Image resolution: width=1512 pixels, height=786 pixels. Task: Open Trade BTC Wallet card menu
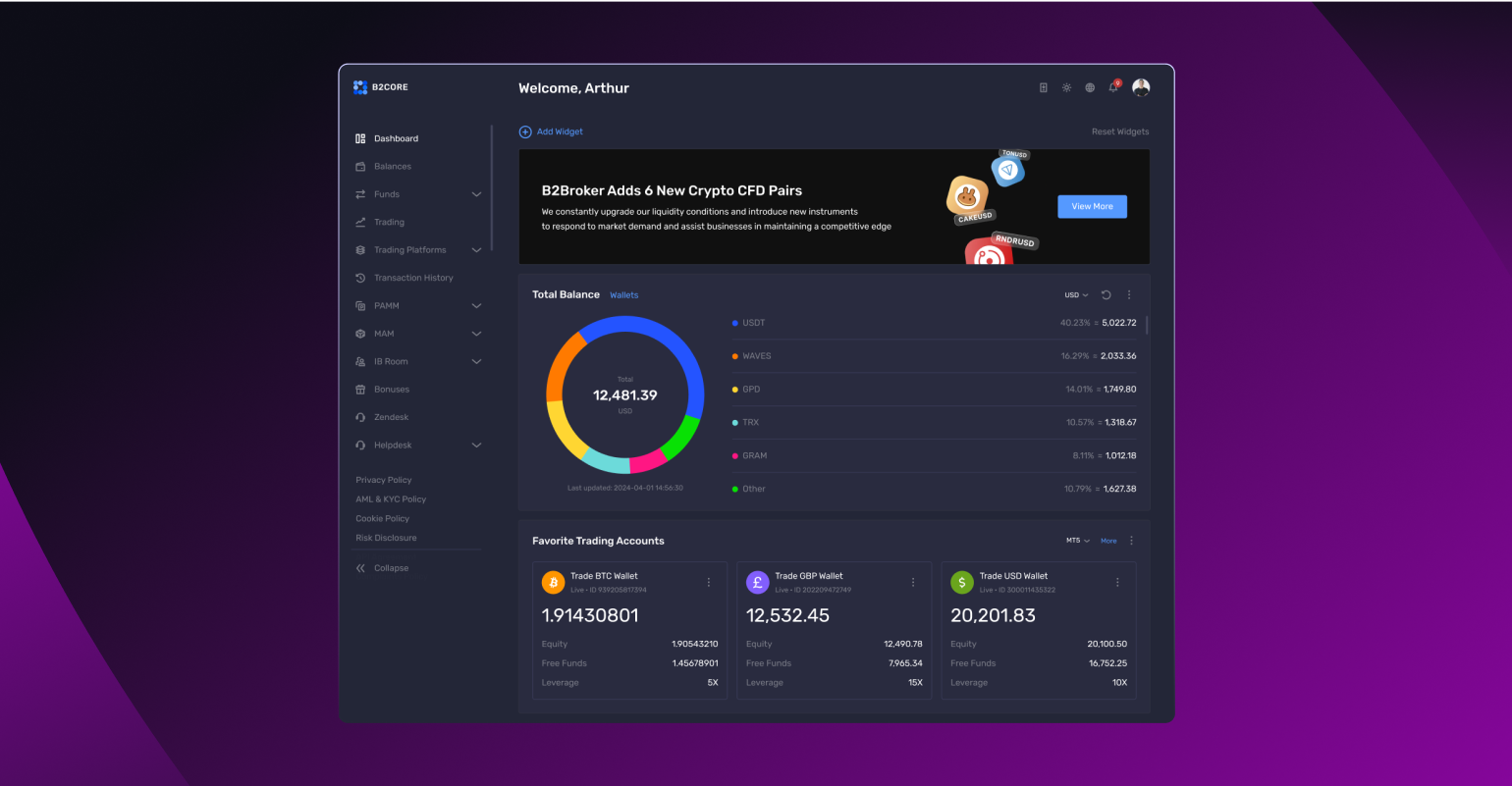coord(709,582)
